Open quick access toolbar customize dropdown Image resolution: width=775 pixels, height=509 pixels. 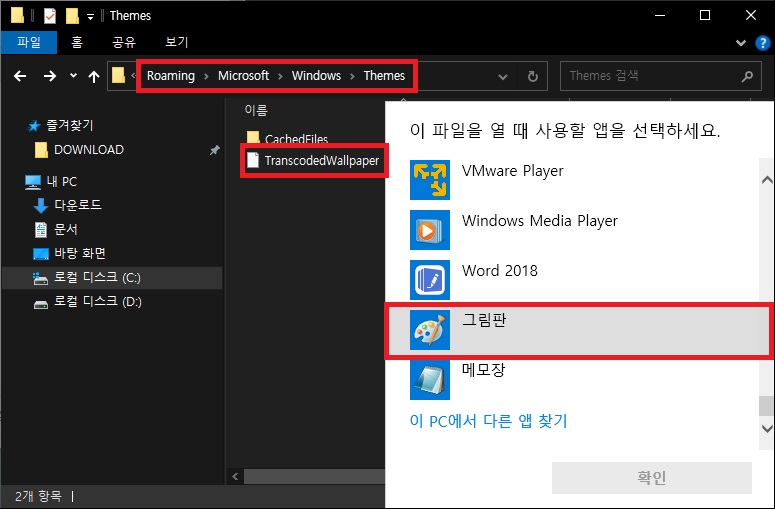(x=90, y=16)
